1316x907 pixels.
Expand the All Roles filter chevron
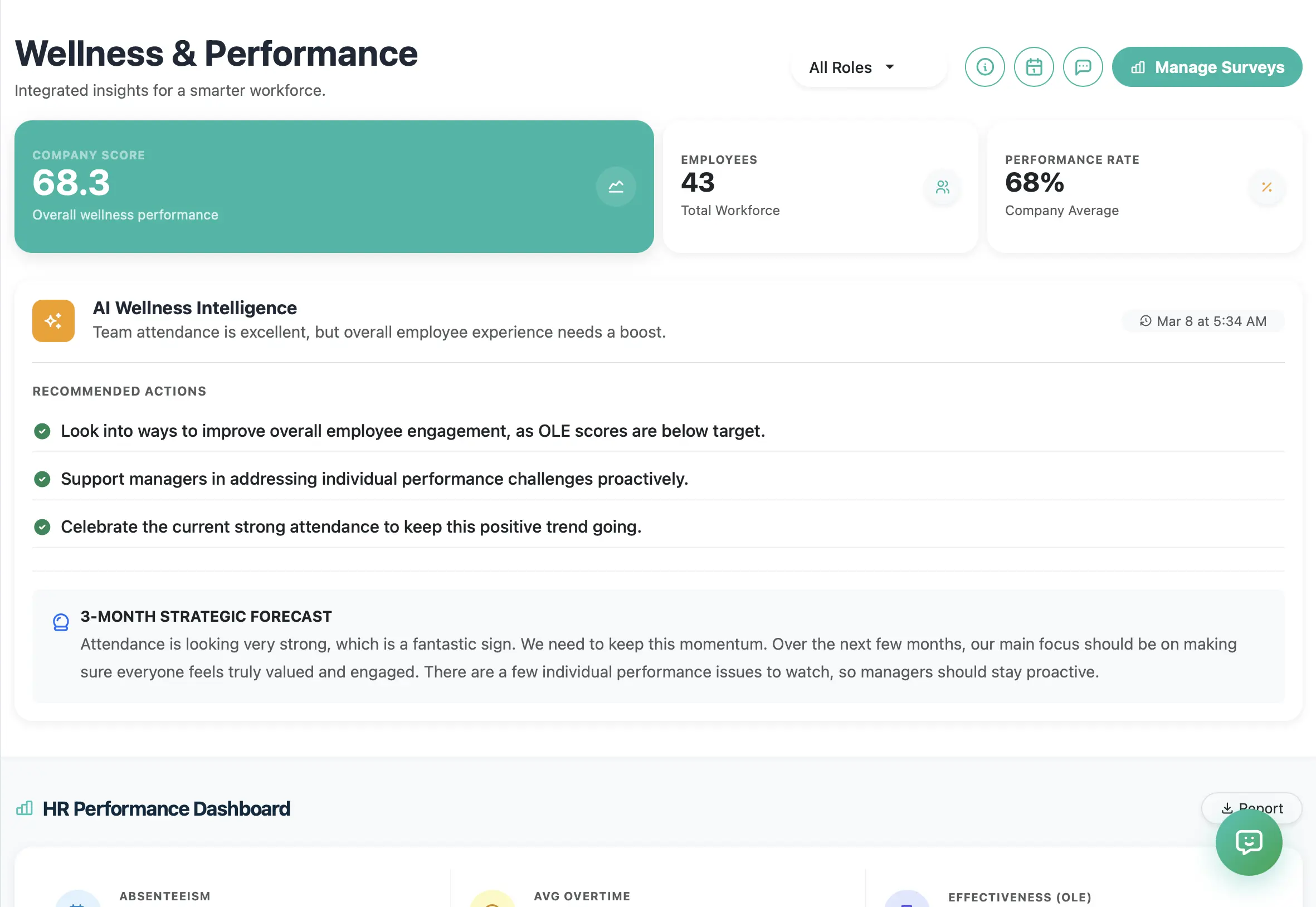point(889,66)
